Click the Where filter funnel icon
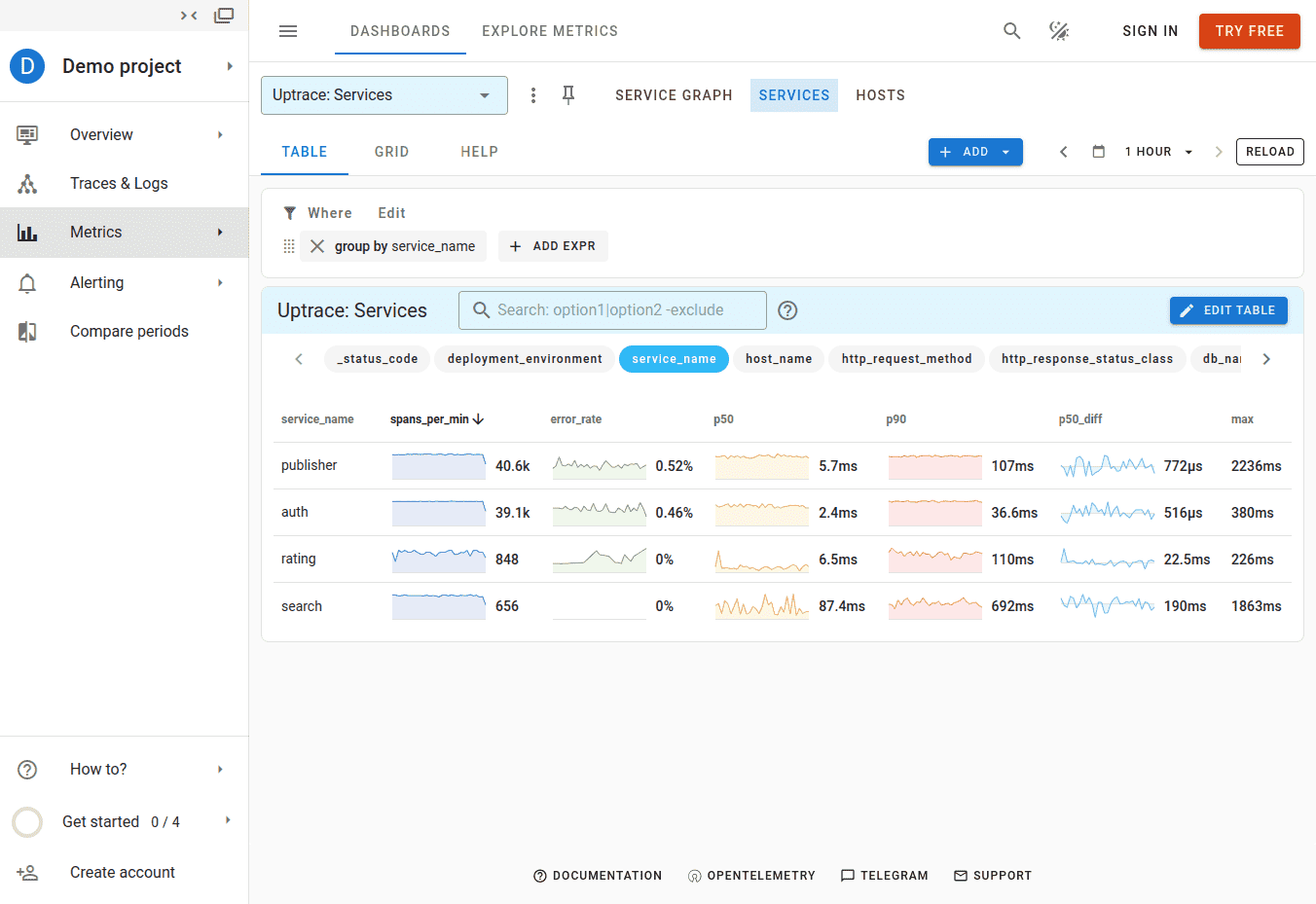This screenshot has width=1316, height=904. 289,212
